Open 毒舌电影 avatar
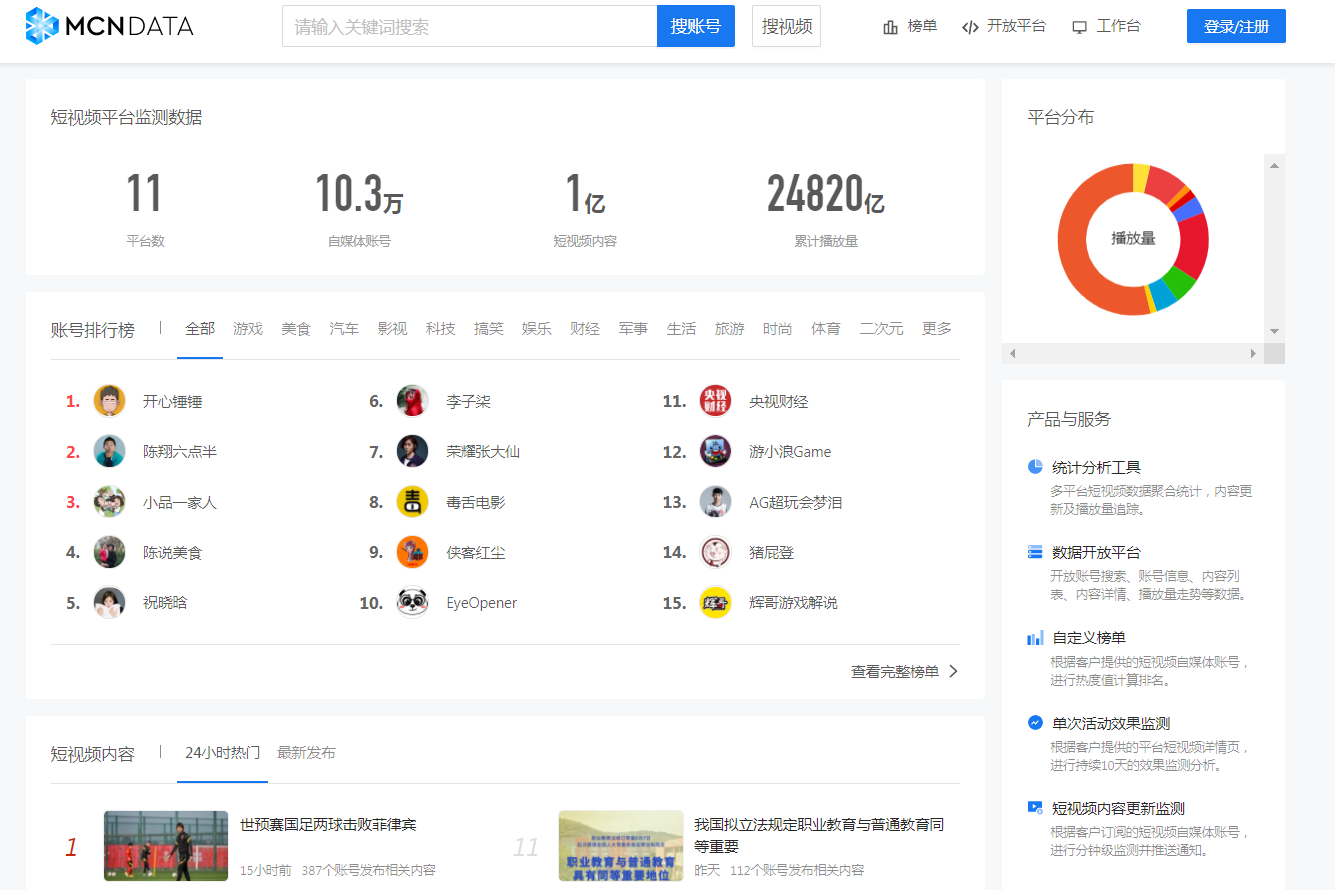Screen dimensions: 1335x890 click(x=412, y=502)
